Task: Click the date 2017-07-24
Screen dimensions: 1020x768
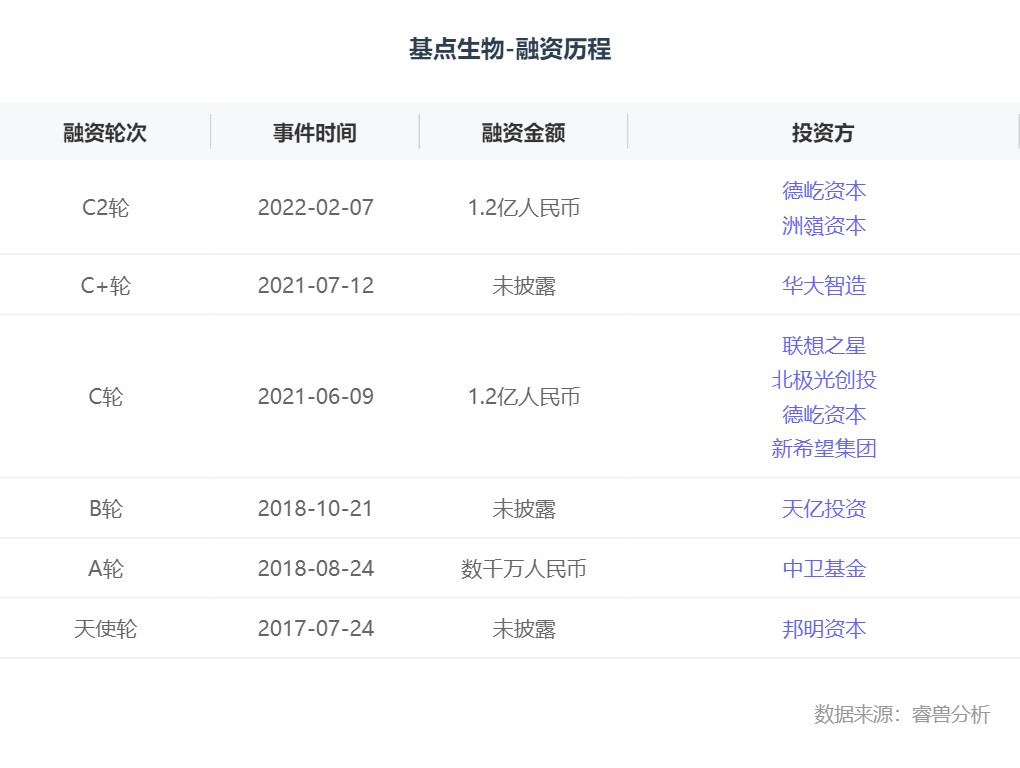Action: [x=315, y=629]
